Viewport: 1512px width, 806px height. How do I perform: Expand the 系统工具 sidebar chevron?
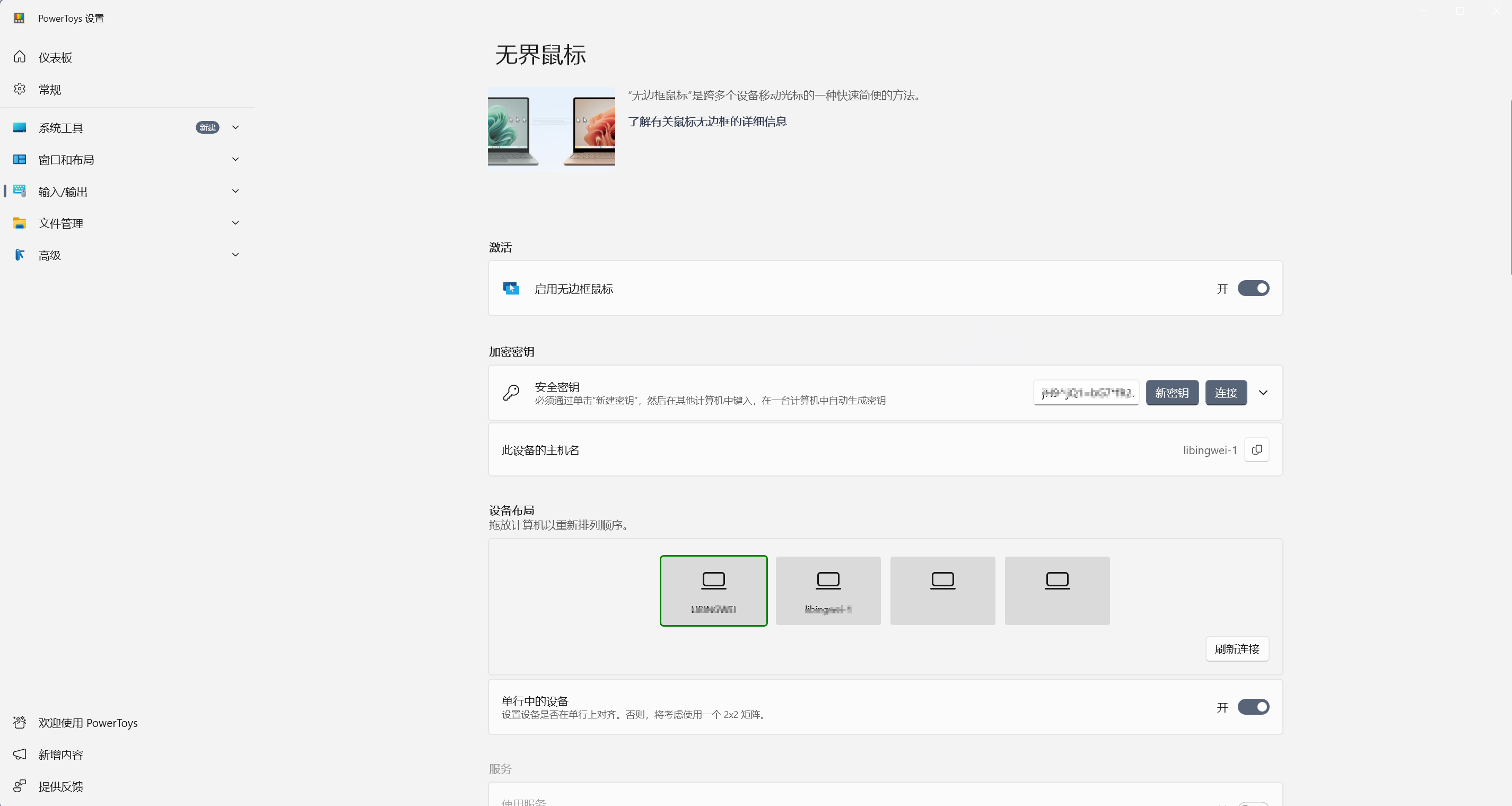pyautogui.click(x=235, y=127)
